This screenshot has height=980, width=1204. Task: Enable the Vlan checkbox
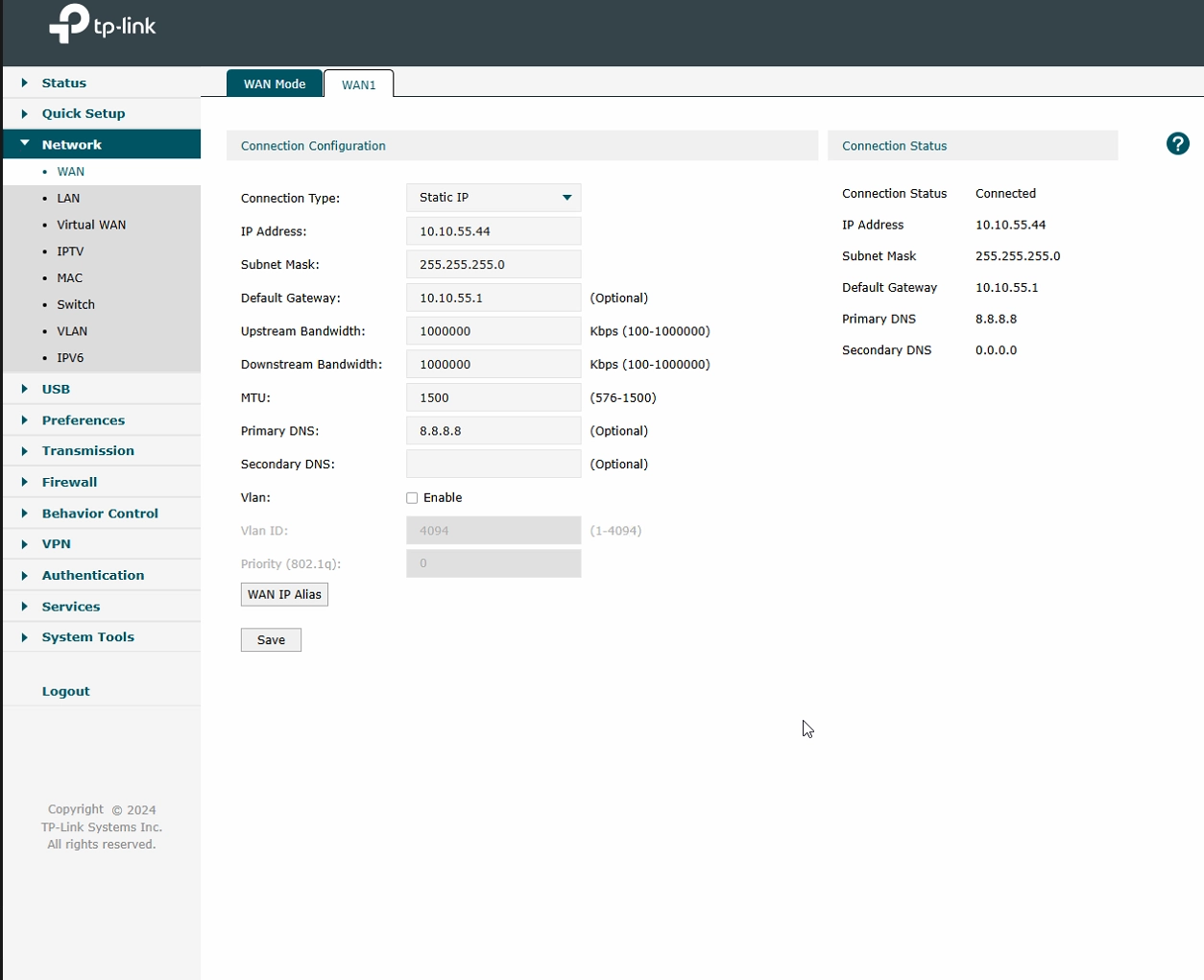point(412,498)
